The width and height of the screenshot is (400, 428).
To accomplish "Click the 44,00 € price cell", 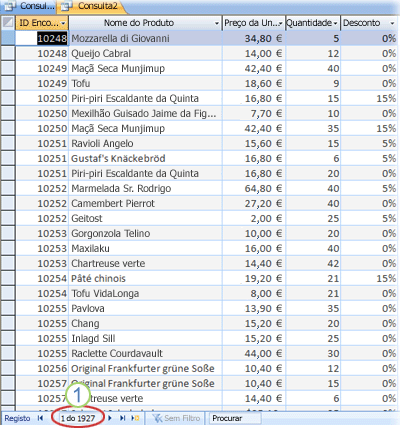I will [x=254, y=353].
